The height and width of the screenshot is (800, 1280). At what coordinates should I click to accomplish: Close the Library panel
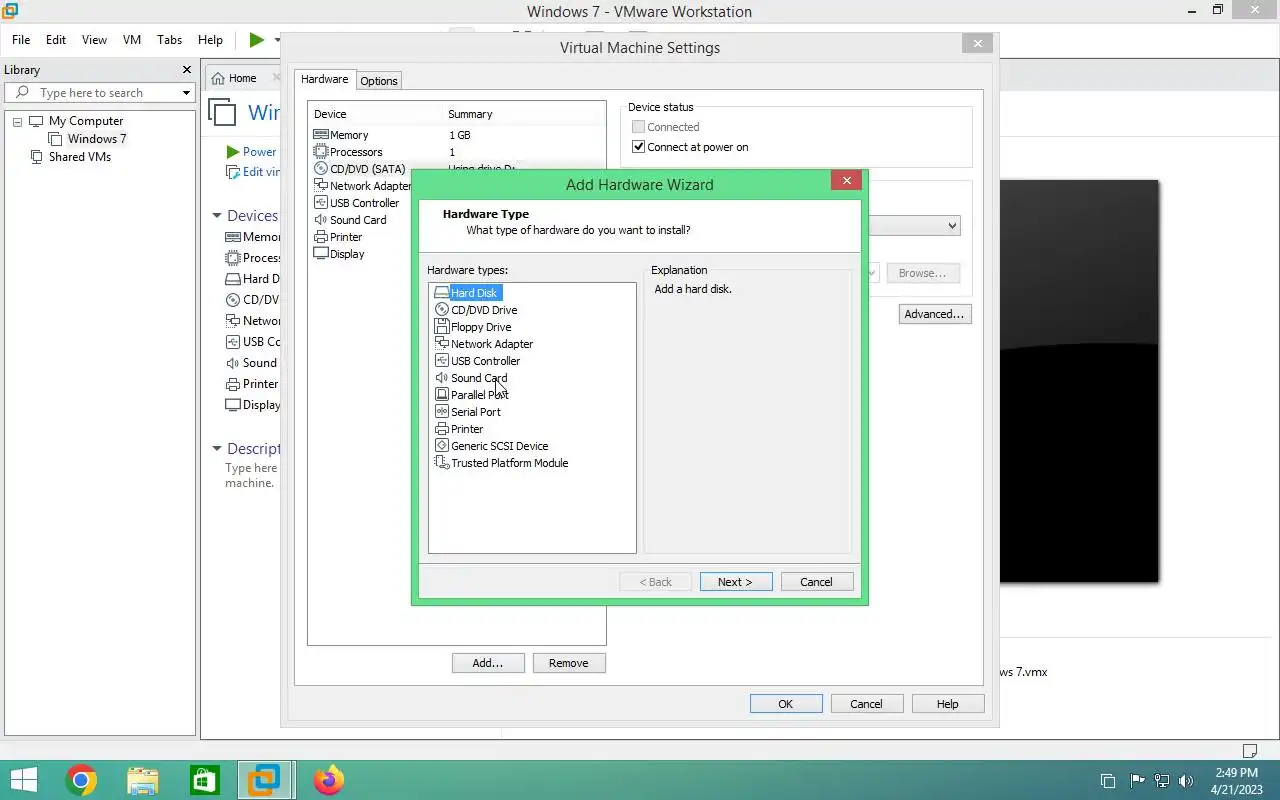[x=186, y=70]
